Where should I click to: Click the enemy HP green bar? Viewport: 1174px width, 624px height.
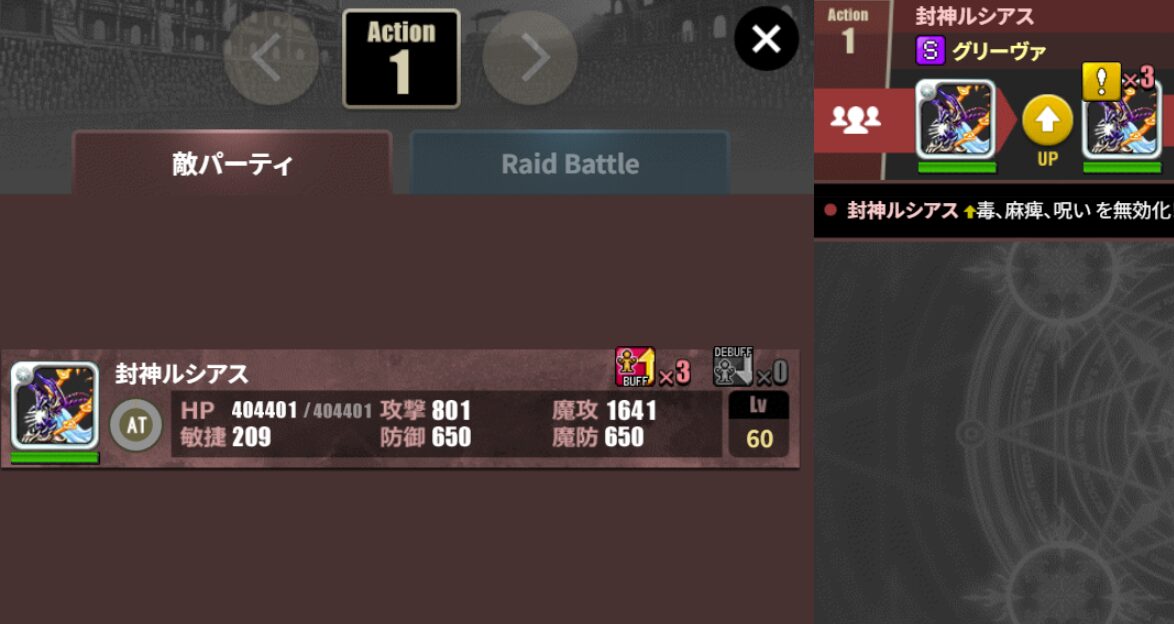click(55, 458)
